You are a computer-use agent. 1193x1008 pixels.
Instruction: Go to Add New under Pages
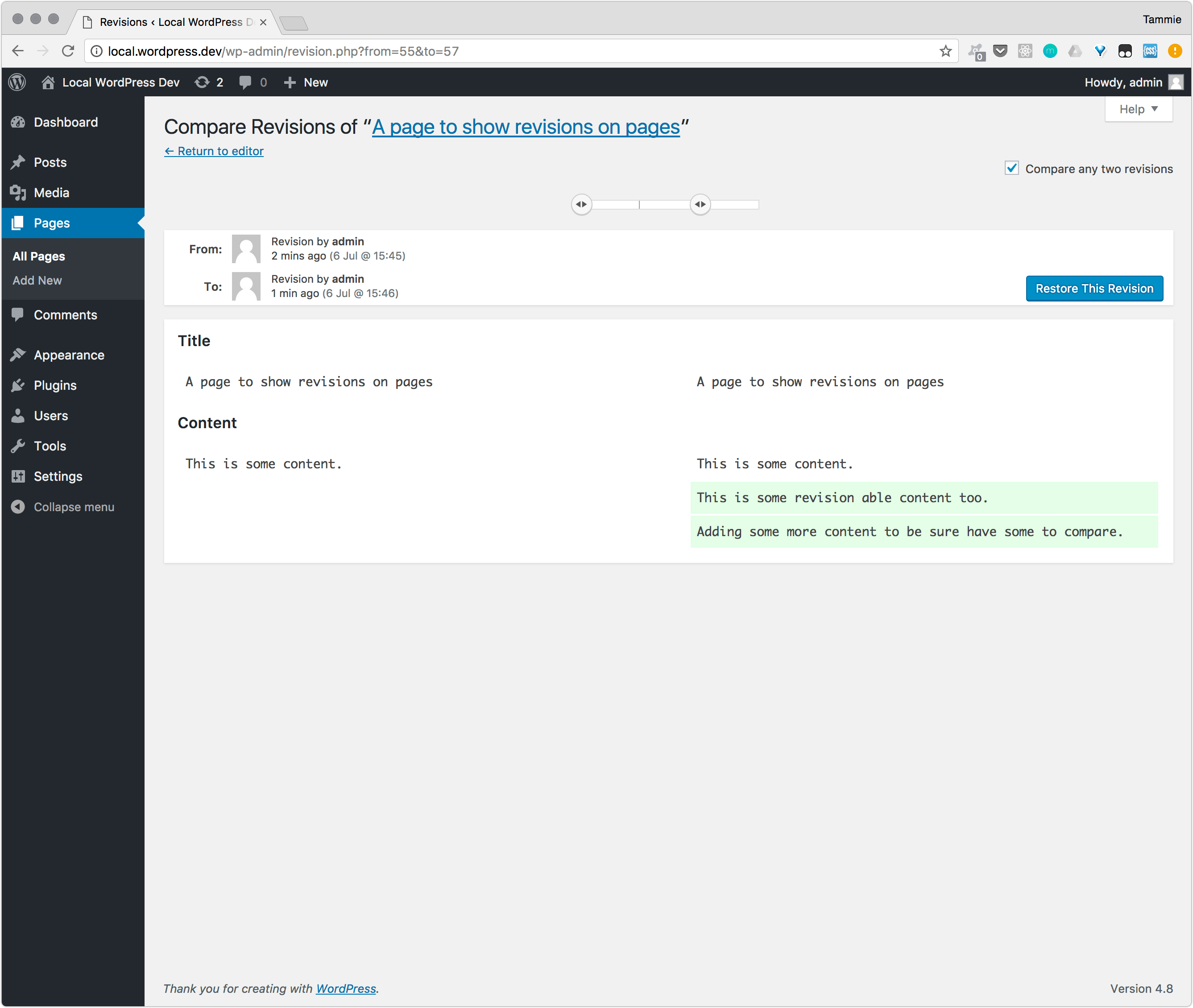click(37, 281)
